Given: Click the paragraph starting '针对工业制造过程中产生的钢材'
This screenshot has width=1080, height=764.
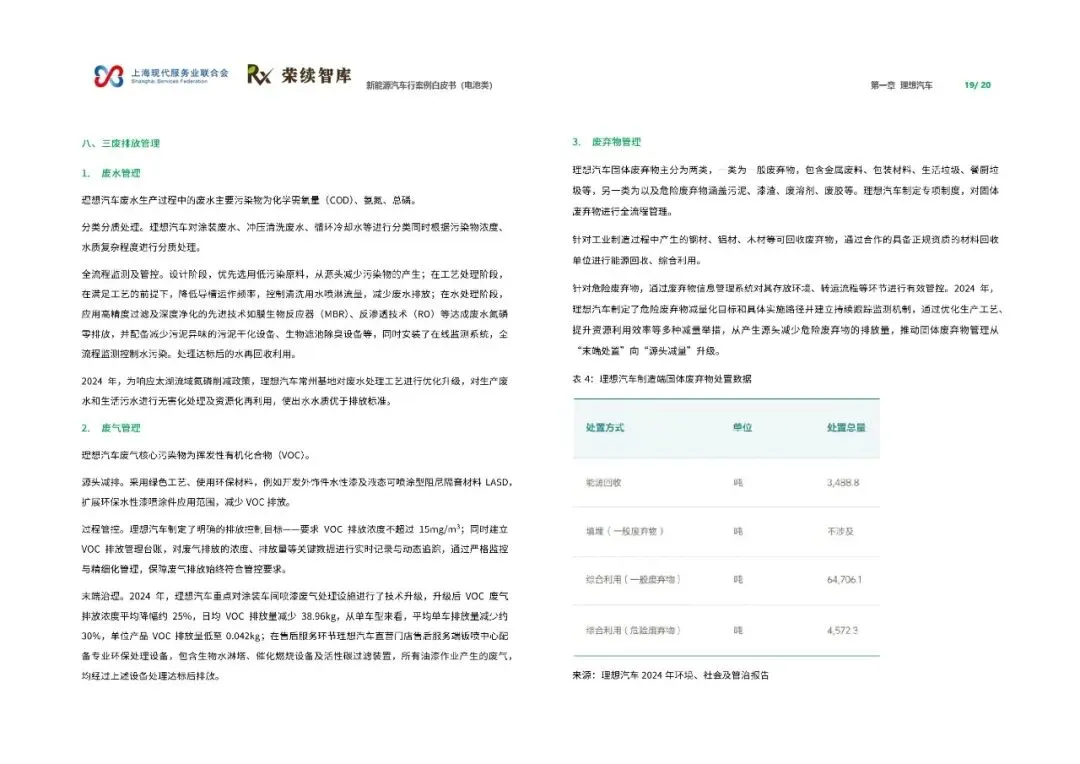Looking at the screenshot, I should click(785, 250).
